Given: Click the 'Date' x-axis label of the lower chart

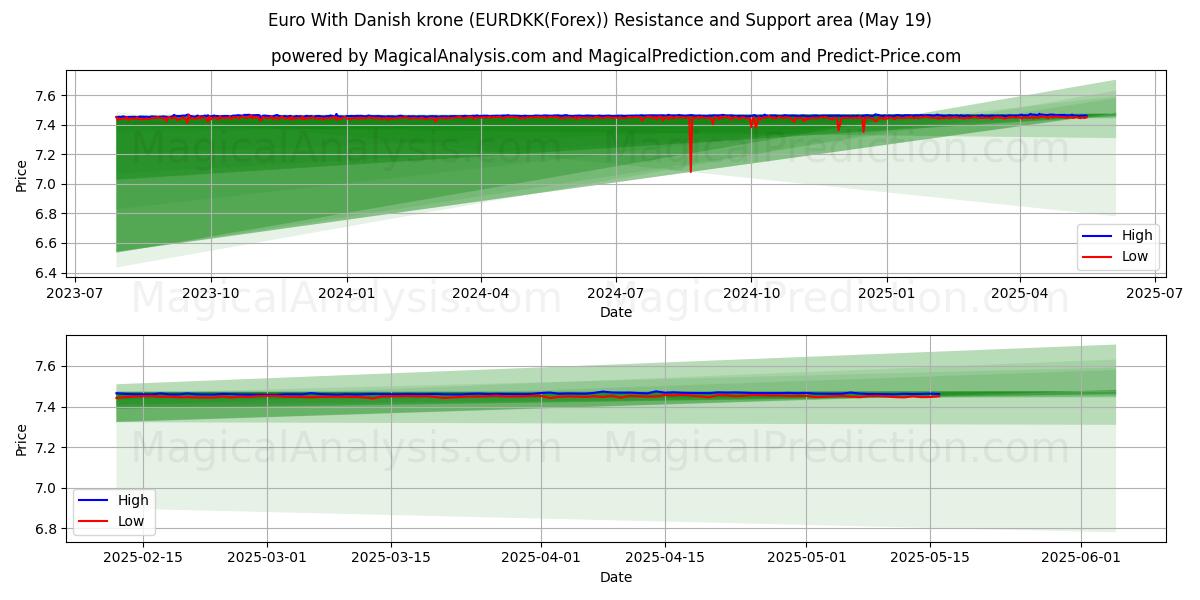Looking at the screenshot, I should coord(616,577).
